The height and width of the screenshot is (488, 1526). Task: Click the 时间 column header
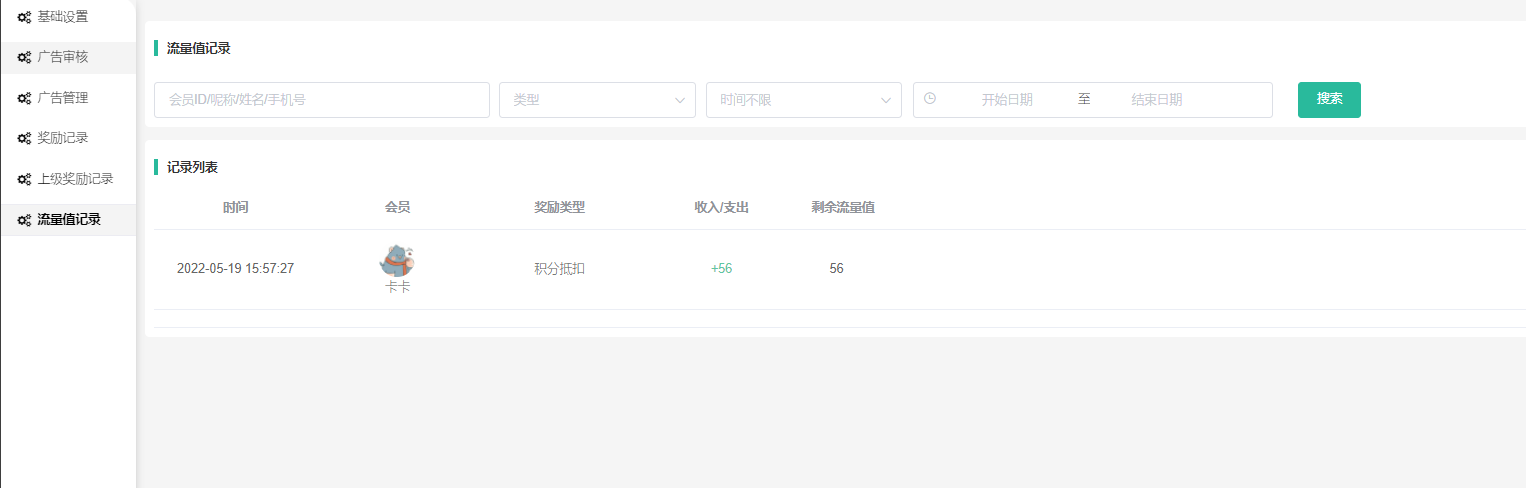(236, 208)
